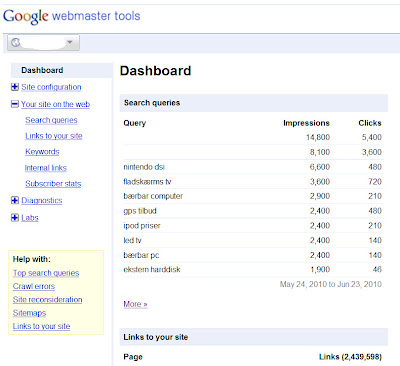The width and height of the screenshot is (400, 366).
Task: Open help for Sitemaps
Action: point(29,313)
